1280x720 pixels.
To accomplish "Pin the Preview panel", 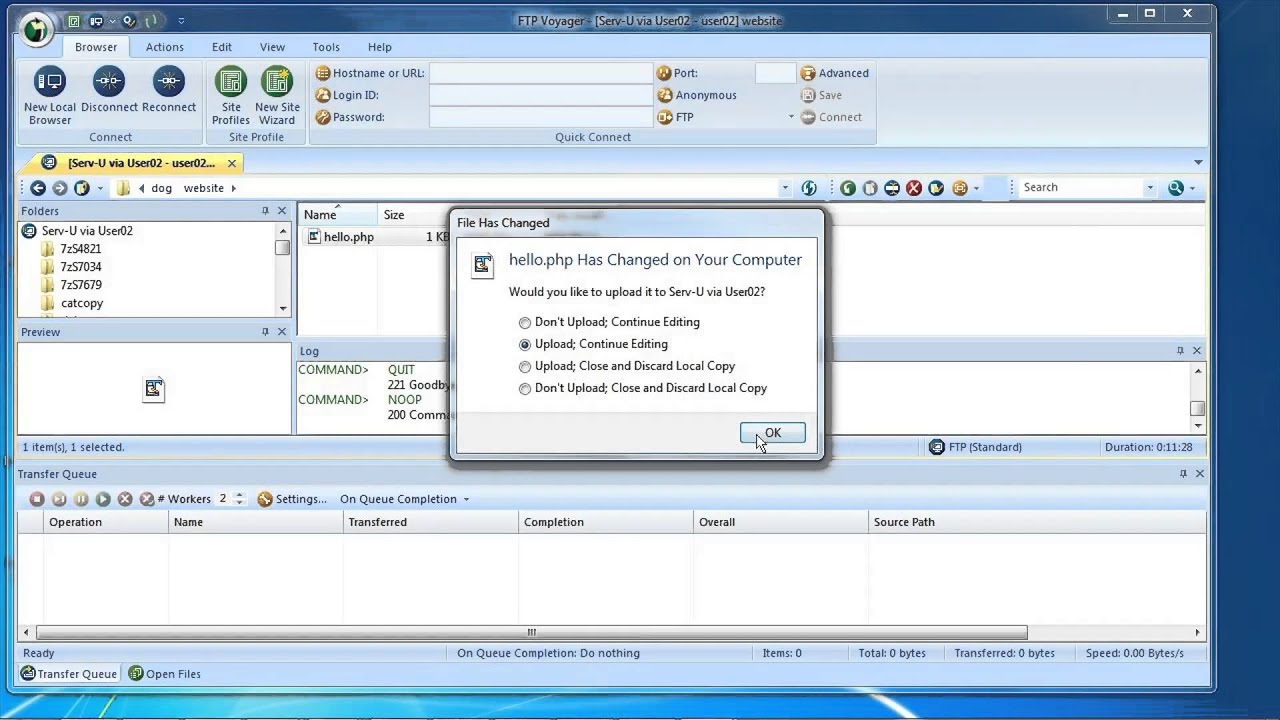I will 265,332.
